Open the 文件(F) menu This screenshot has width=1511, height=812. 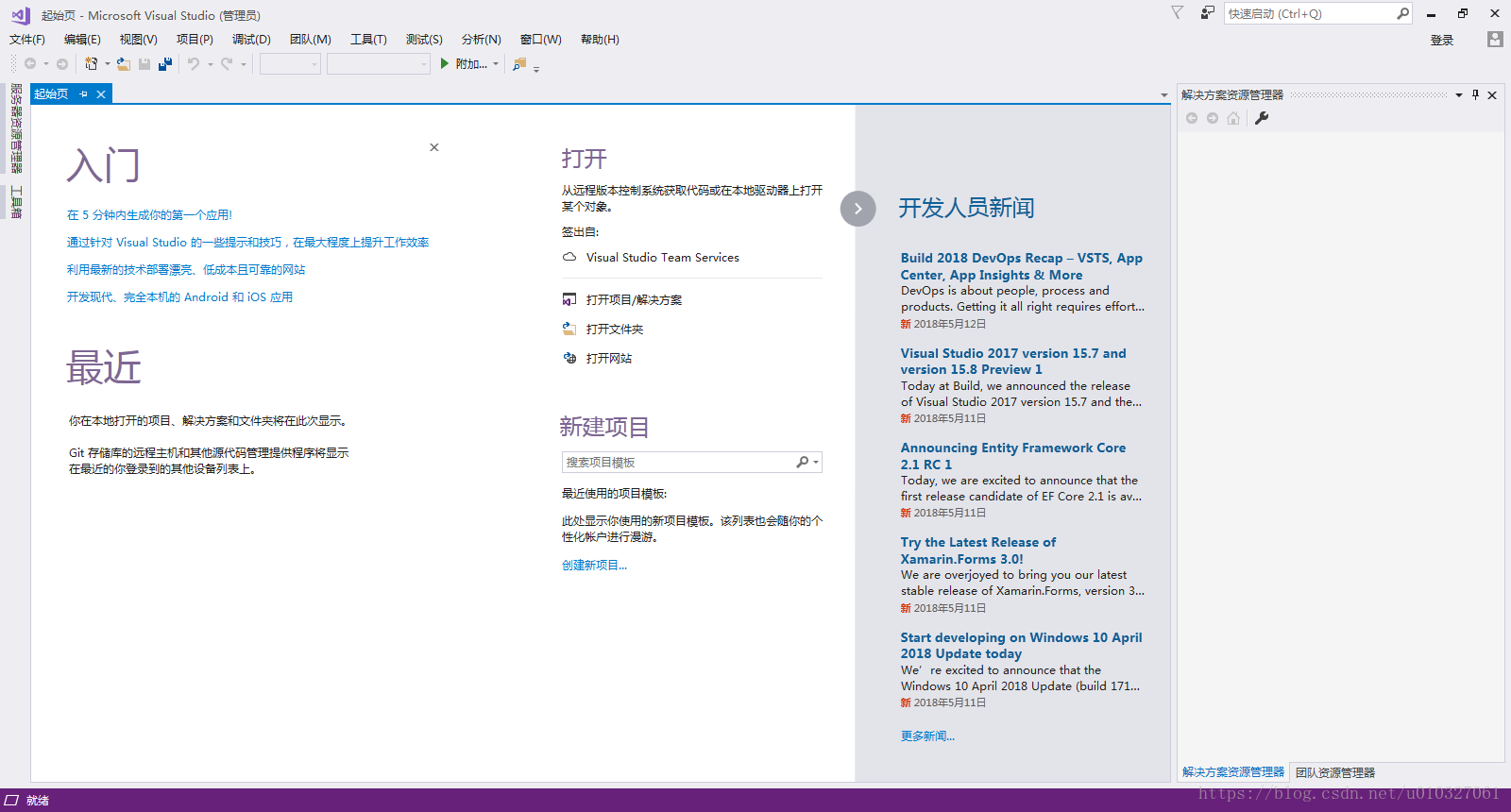pos(27,40)
